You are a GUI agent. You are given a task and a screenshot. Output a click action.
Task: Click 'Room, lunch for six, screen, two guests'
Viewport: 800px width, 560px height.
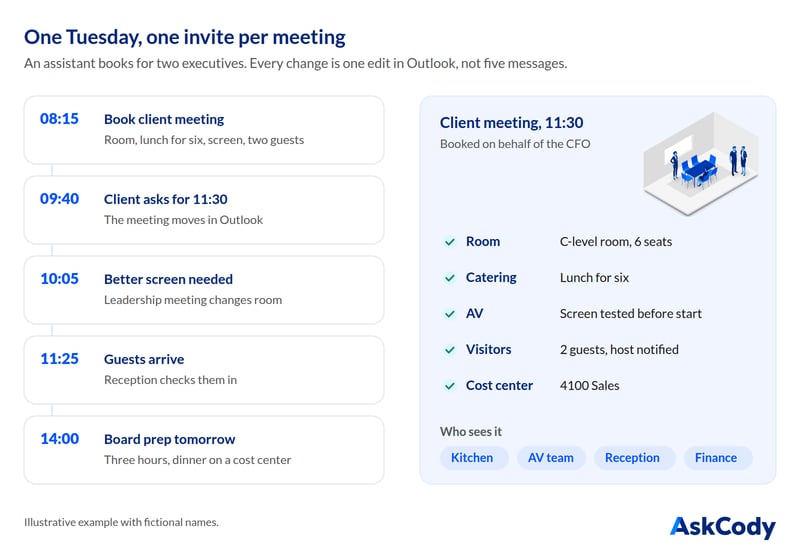(x=204, y=140)
